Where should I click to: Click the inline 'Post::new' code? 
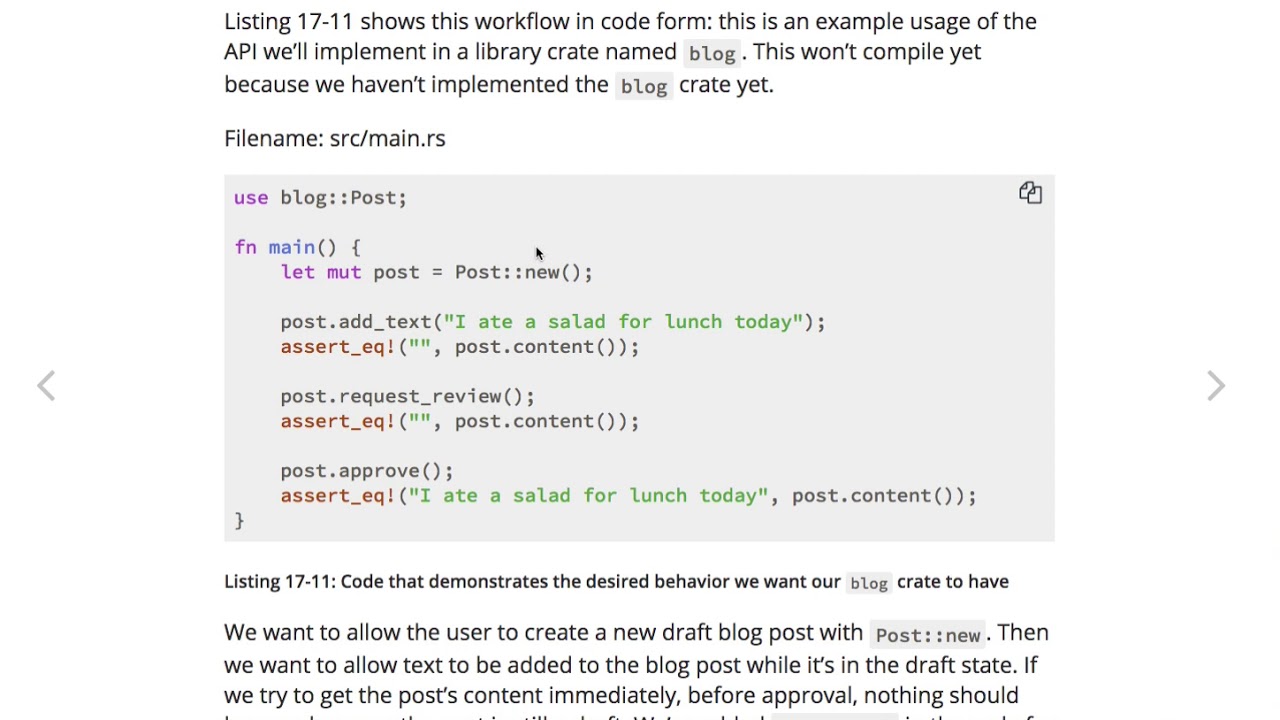click(928, 635)
